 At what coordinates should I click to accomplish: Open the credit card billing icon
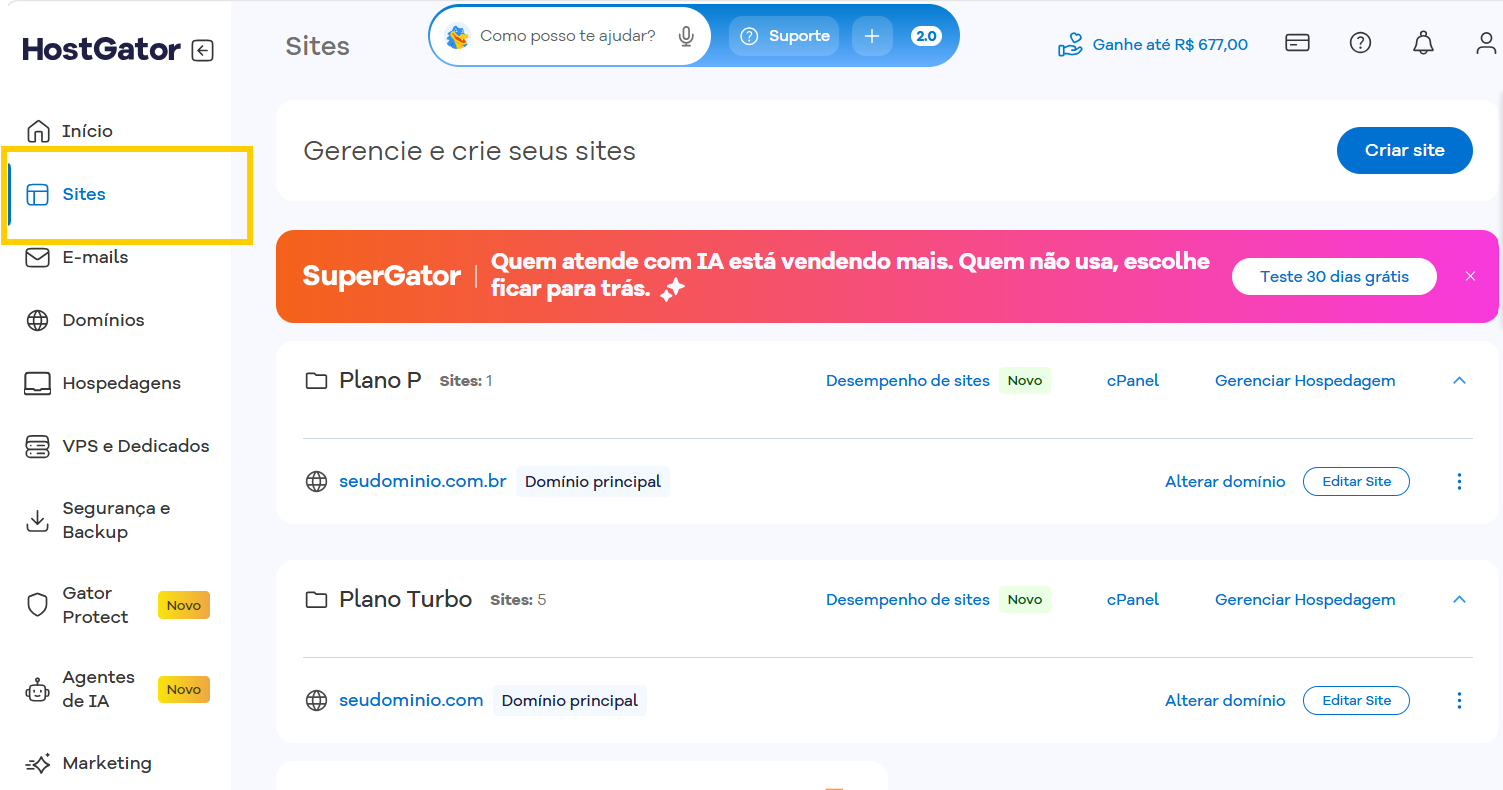click(1297, 43)
